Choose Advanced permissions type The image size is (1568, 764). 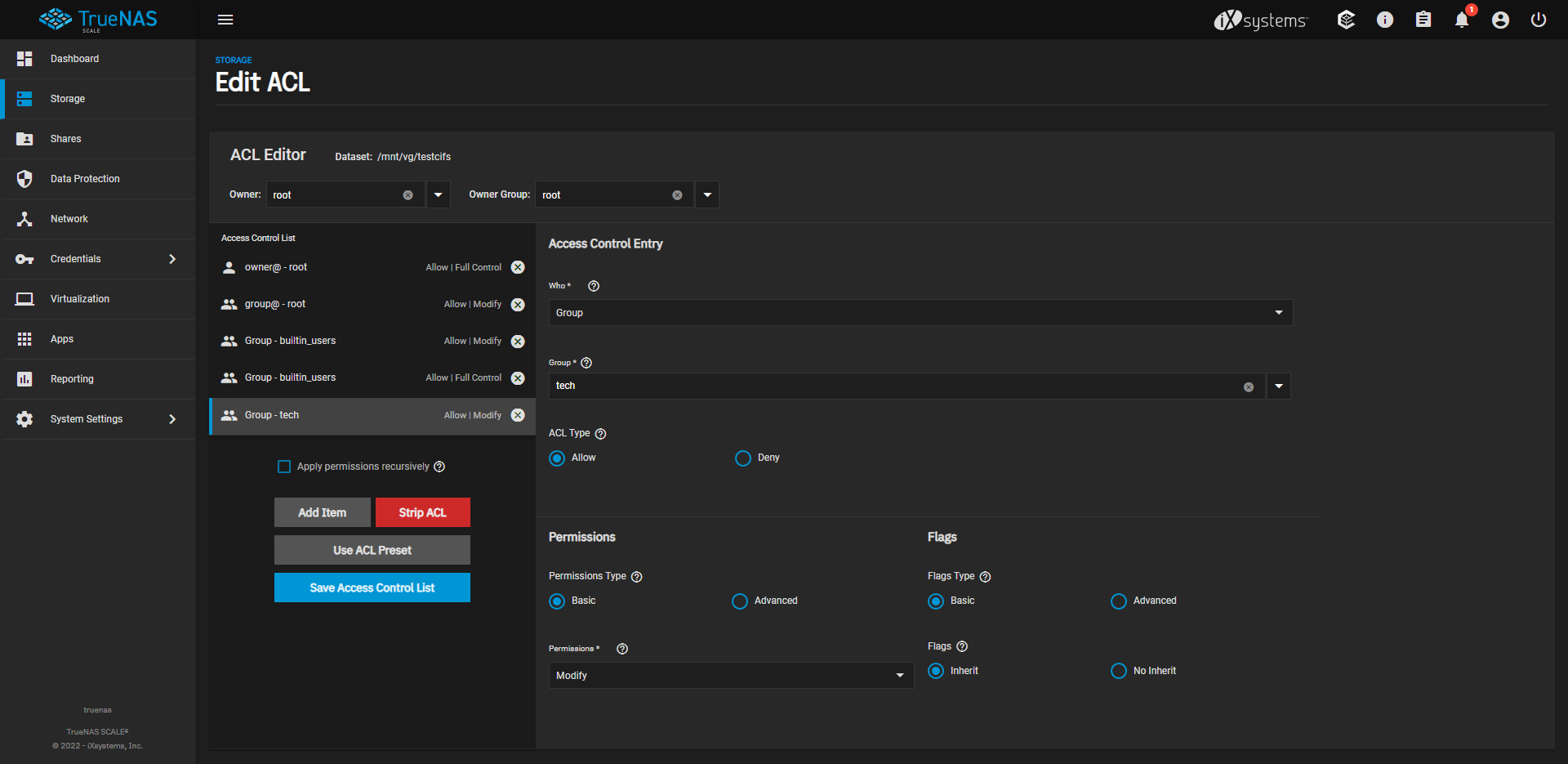click(740, 601)
